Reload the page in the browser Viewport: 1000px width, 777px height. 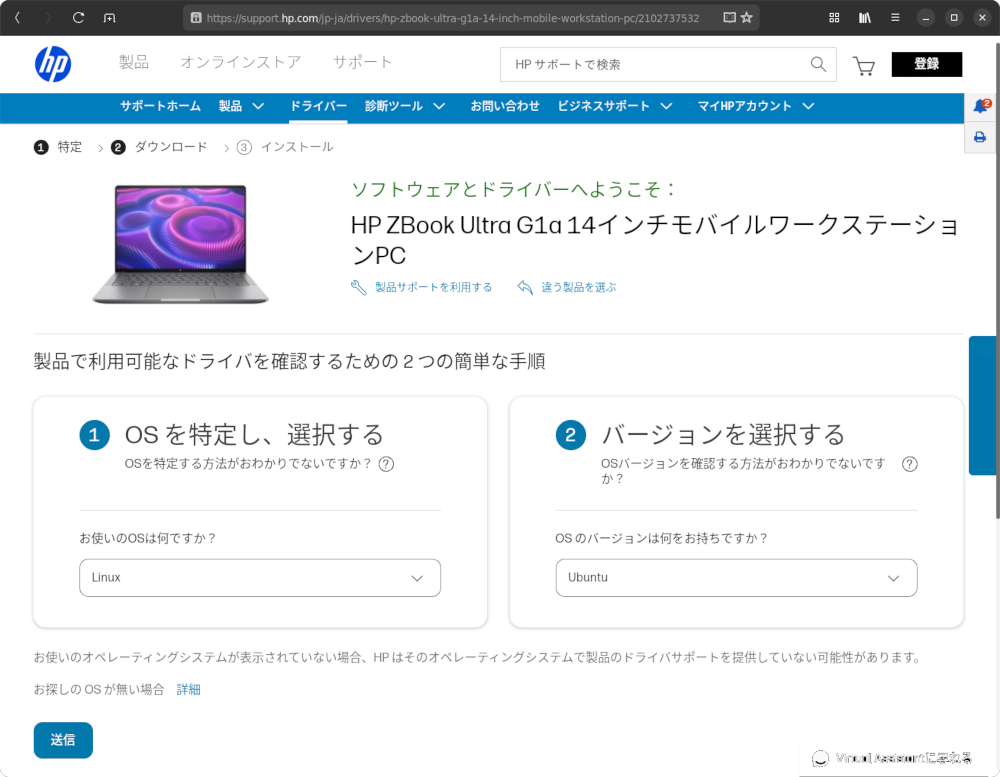point(78,17)
